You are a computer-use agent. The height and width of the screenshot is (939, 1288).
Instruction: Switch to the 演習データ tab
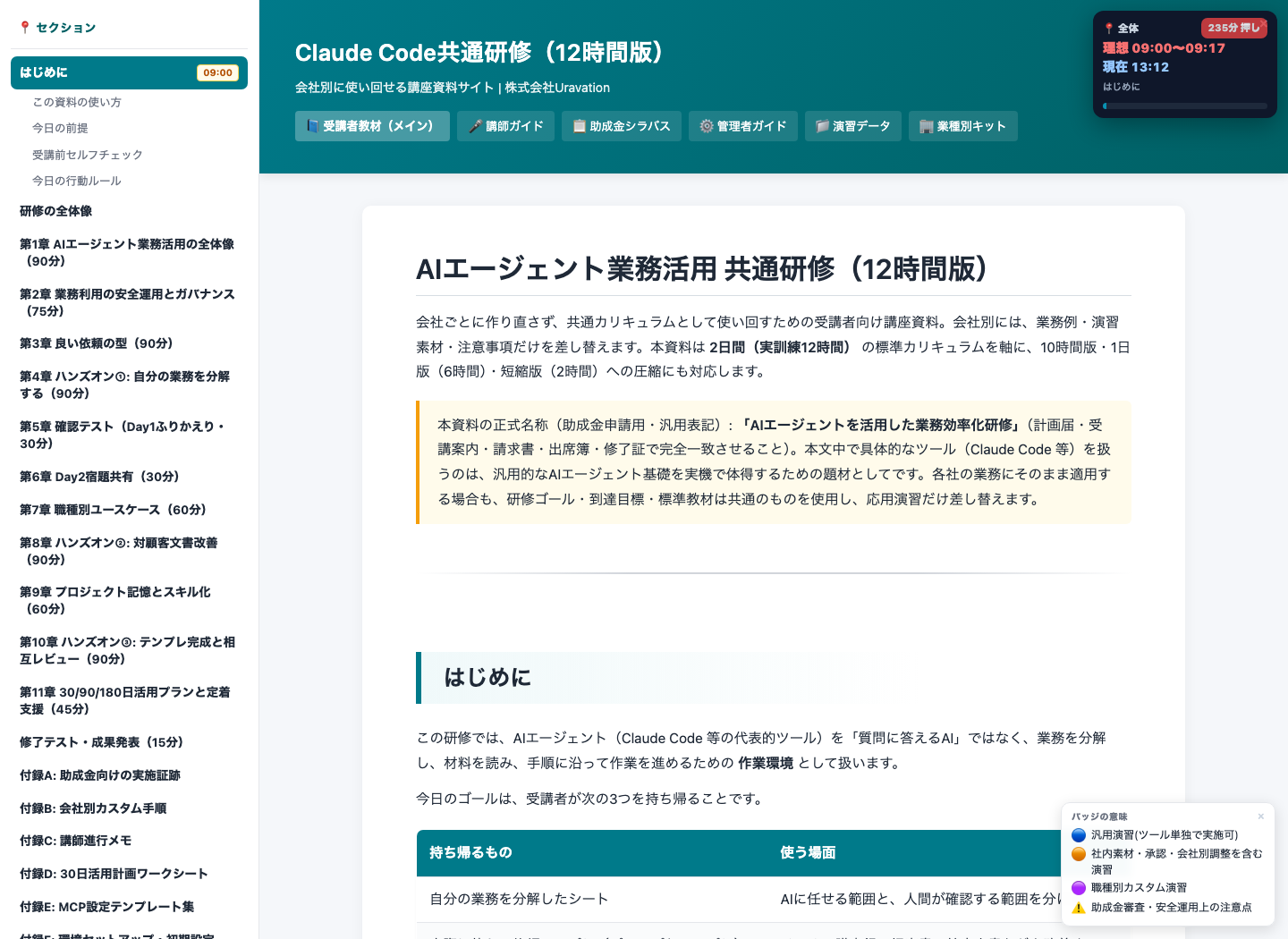(x=852, y=126)
